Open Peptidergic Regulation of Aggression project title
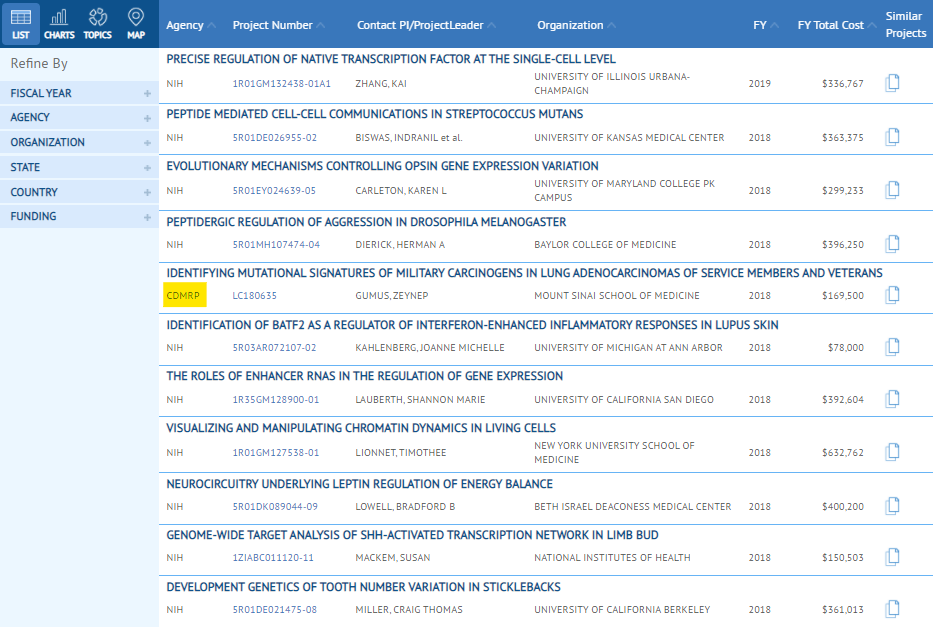933x627 pixels. 366,222
